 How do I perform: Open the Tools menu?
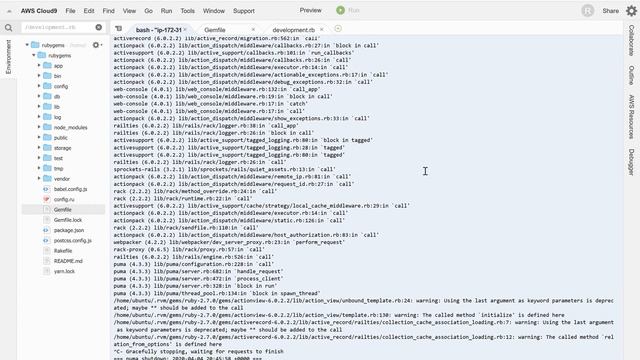coord(187,11)
